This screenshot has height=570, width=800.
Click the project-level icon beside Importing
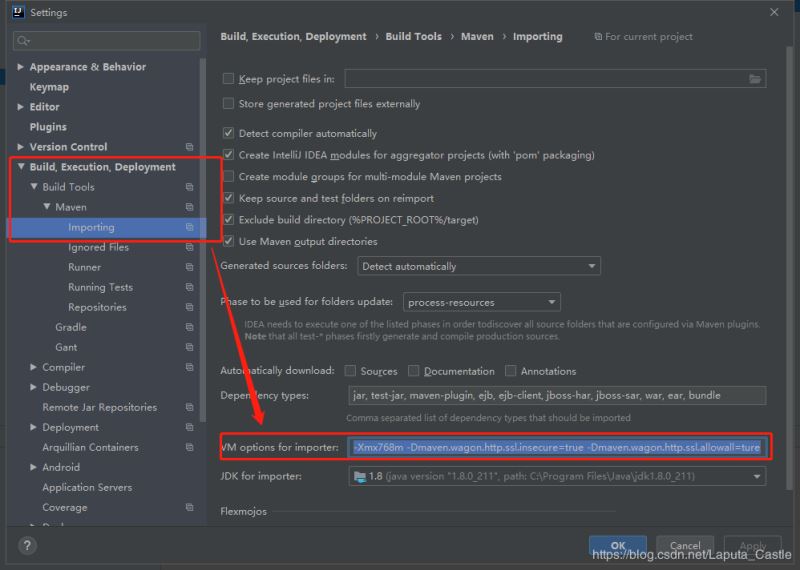(189, 227)
